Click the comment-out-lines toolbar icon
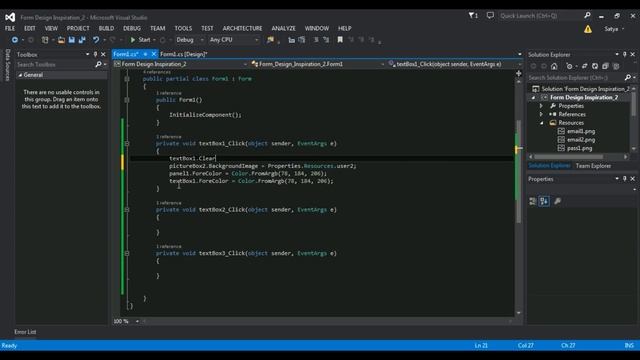Viewport: 640px width, 360px height. coord(316,40)
